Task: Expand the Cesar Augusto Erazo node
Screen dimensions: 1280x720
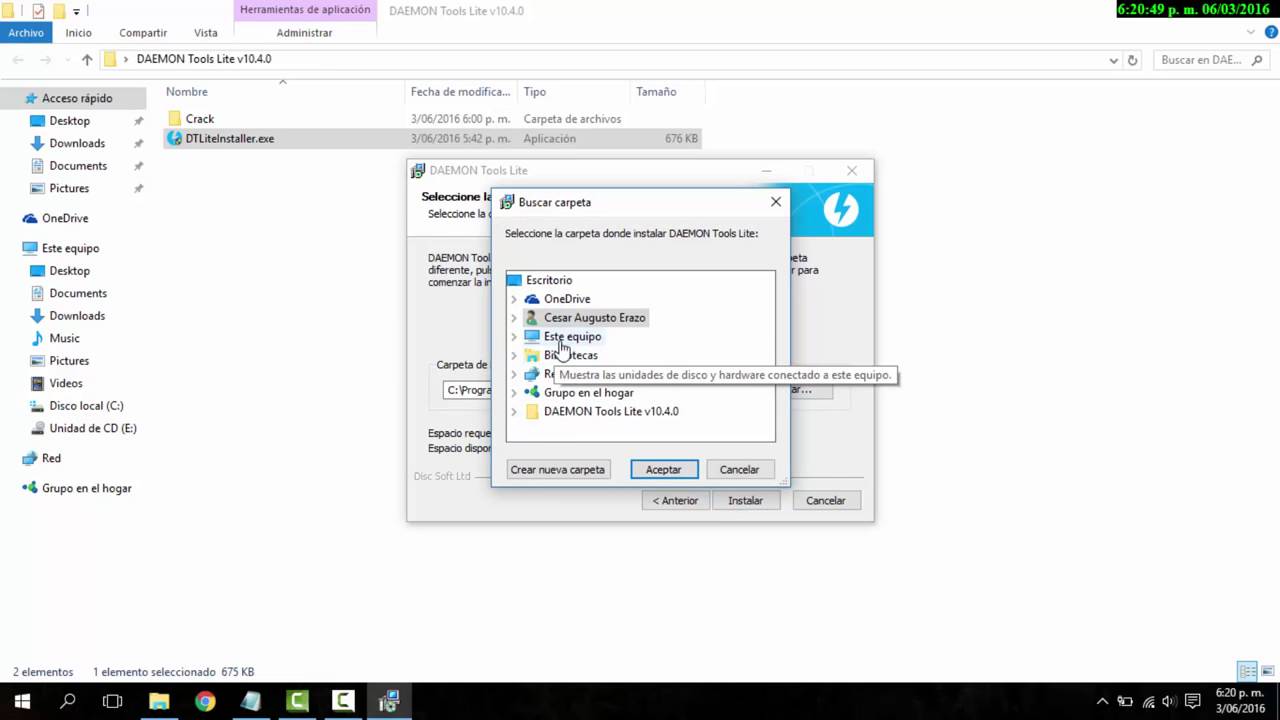Action: (x=514, y=318)
